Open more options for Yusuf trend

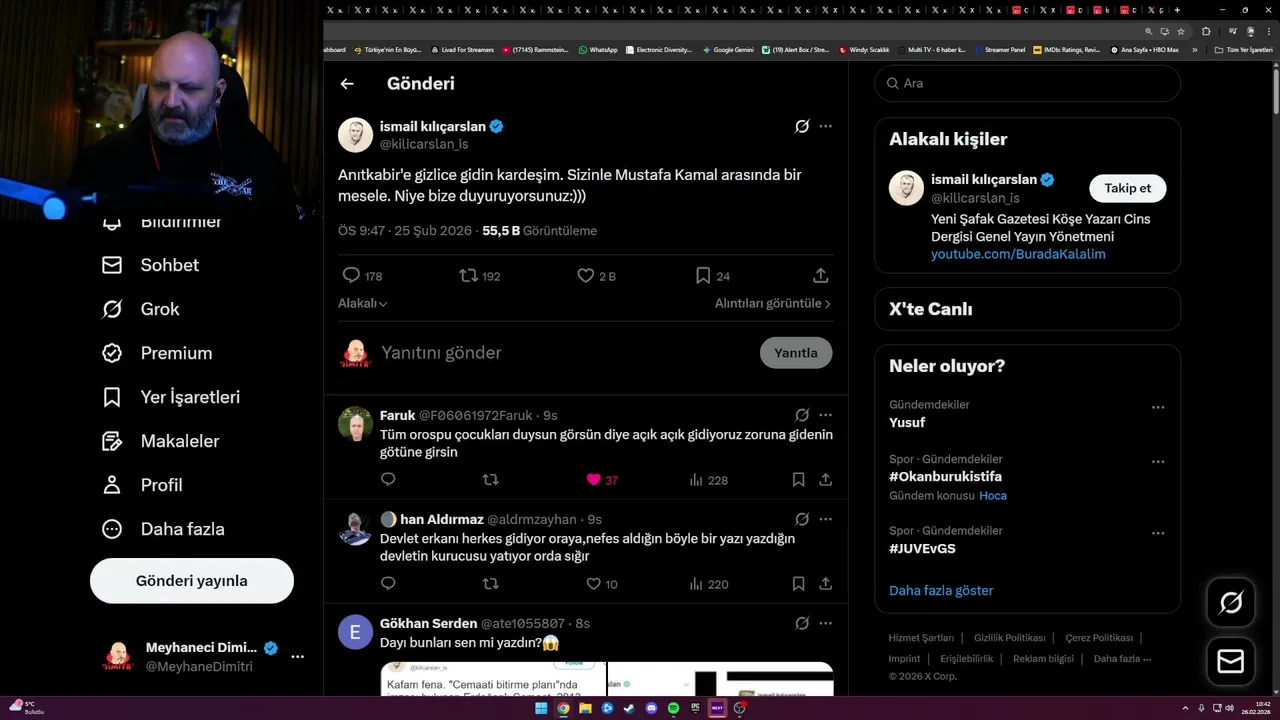(1158, 407)
